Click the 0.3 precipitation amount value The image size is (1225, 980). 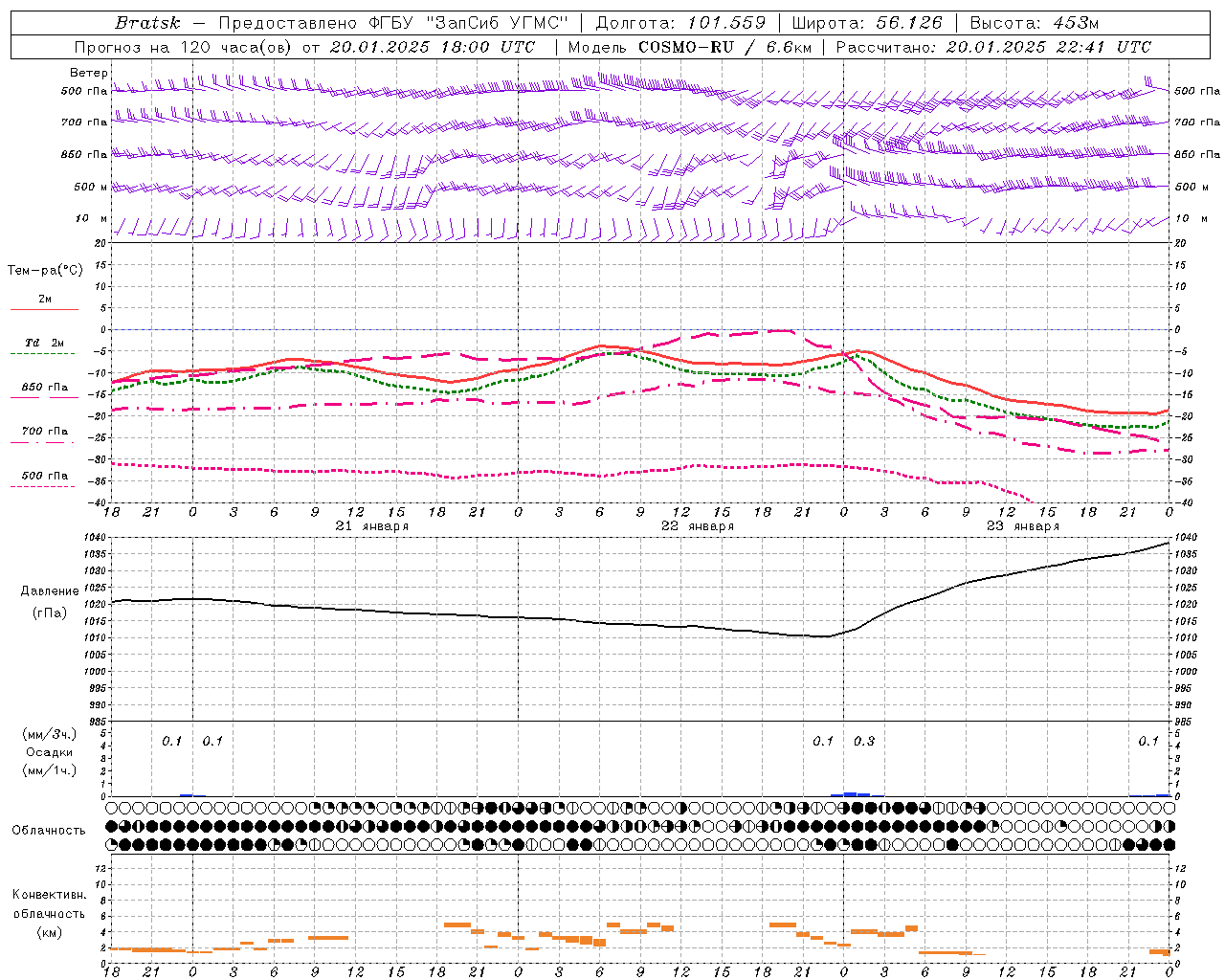point(864,741)
